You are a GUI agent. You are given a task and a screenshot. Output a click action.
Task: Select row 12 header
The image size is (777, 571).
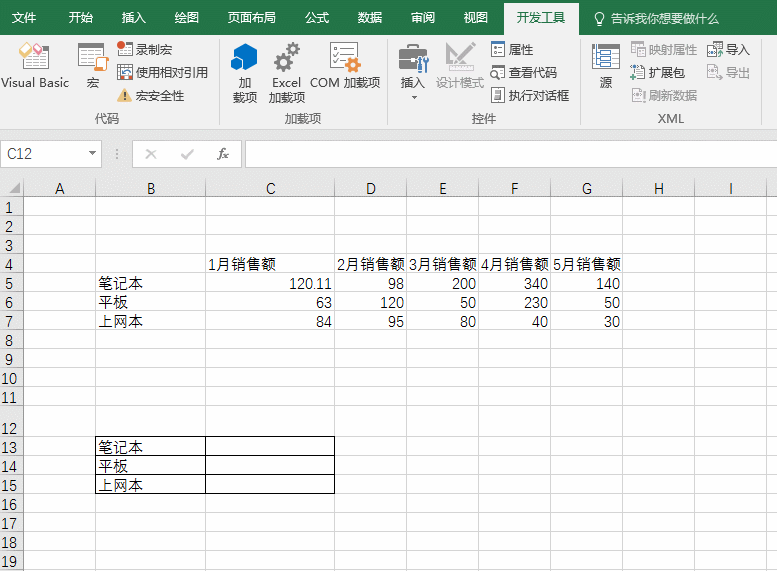coord(10,421)
